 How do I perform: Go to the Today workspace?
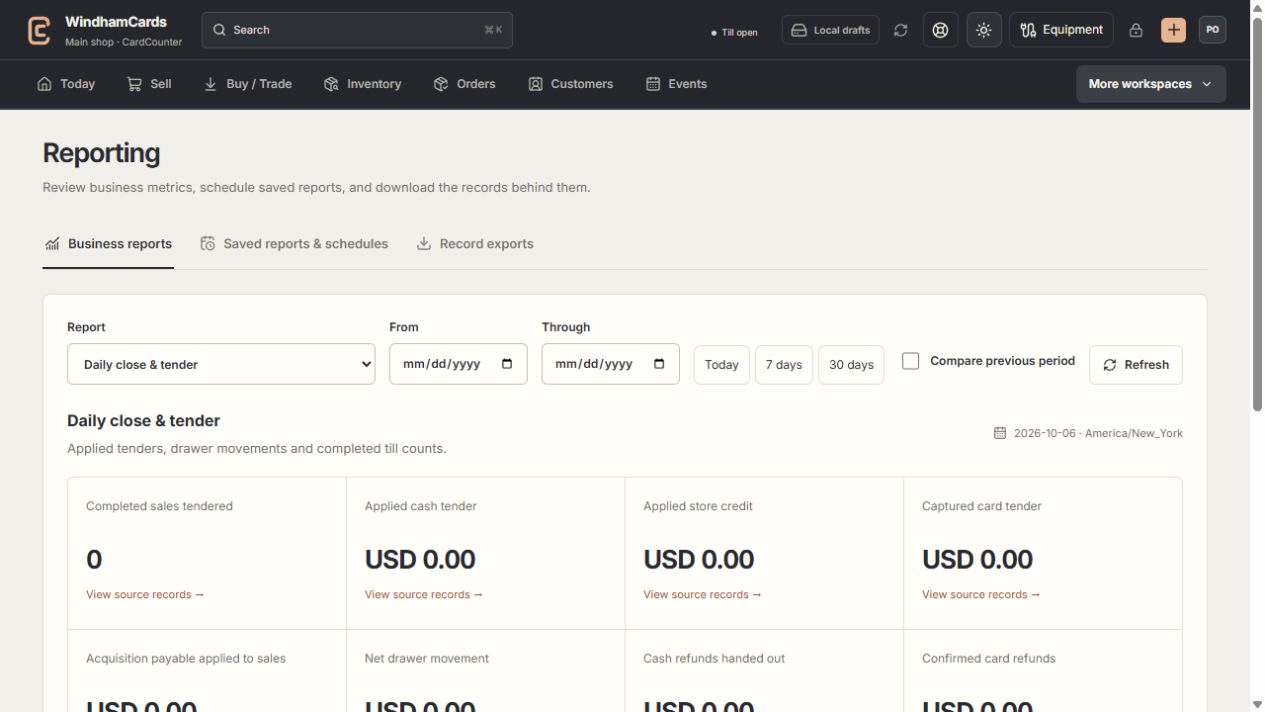tap(66, 84)
